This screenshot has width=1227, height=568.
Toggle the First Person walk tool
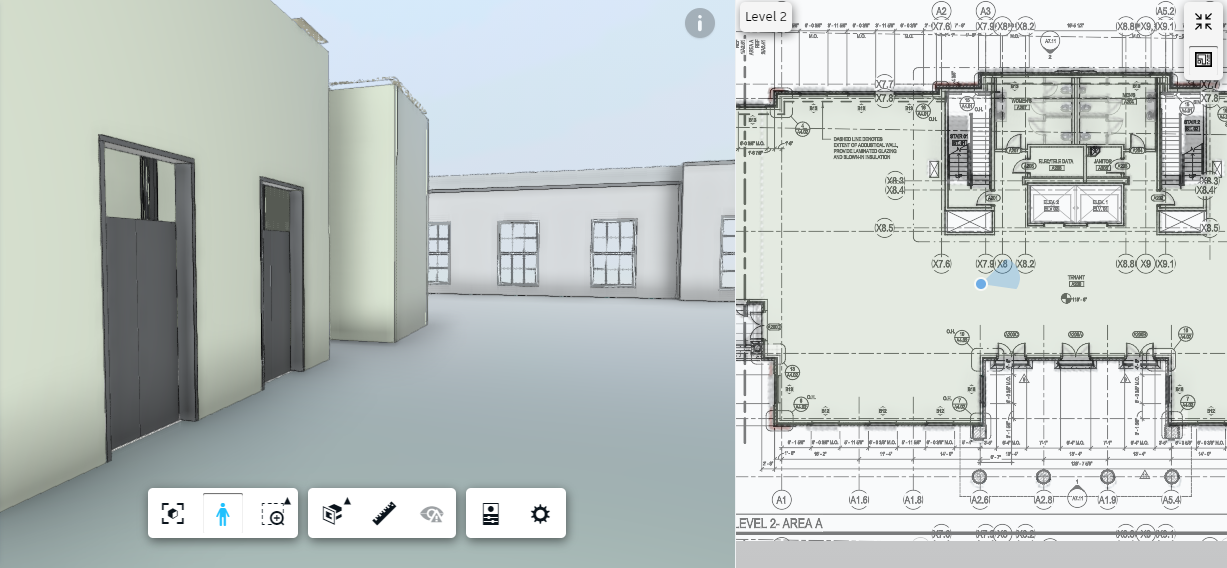tap(223, 514)
